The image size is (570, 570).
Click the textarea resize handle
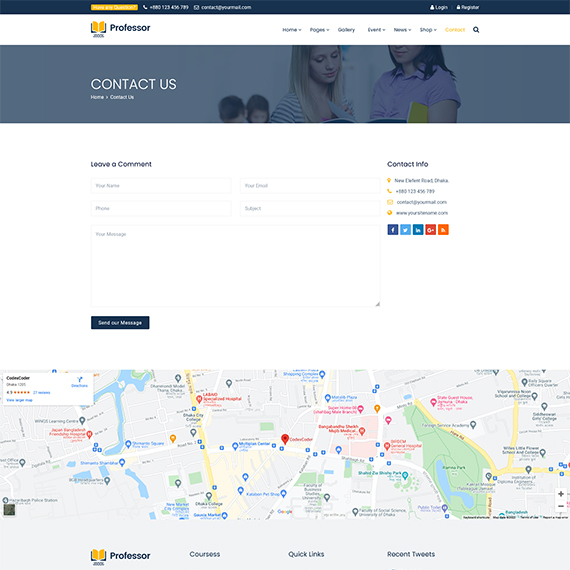click(377, 304)
